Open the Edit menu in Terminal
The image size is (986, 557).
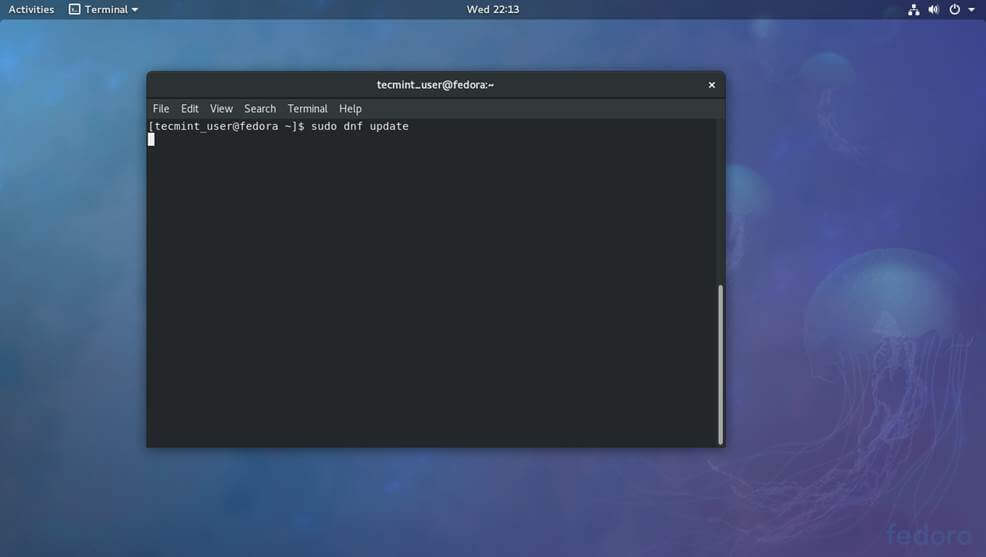click(x=189, y=109)
